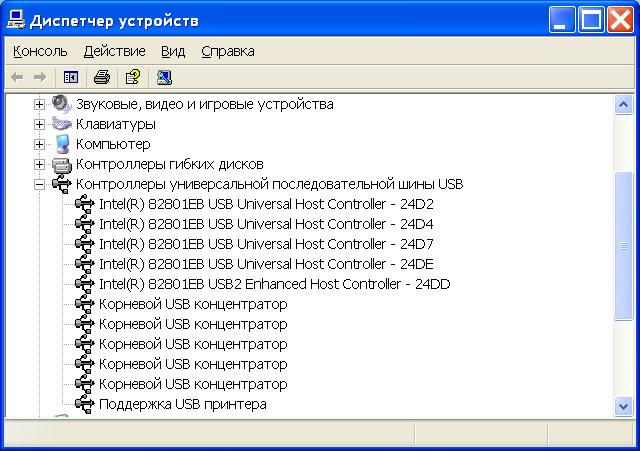Expand the Звуковые, видео и игровые устройства node
The width and height of the screenshot is (640, 451).
coord(40,104)
